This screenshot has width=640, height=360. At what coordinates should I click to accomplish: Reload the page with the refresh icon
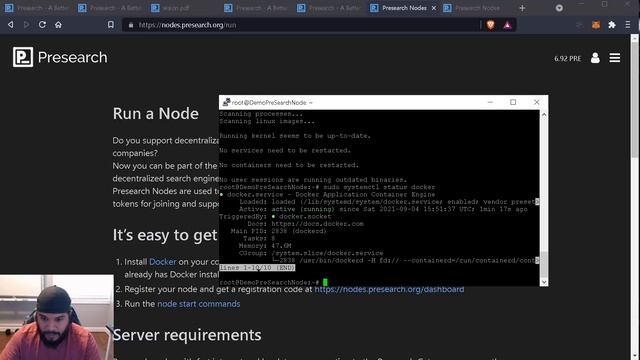(x=42, y=25)
